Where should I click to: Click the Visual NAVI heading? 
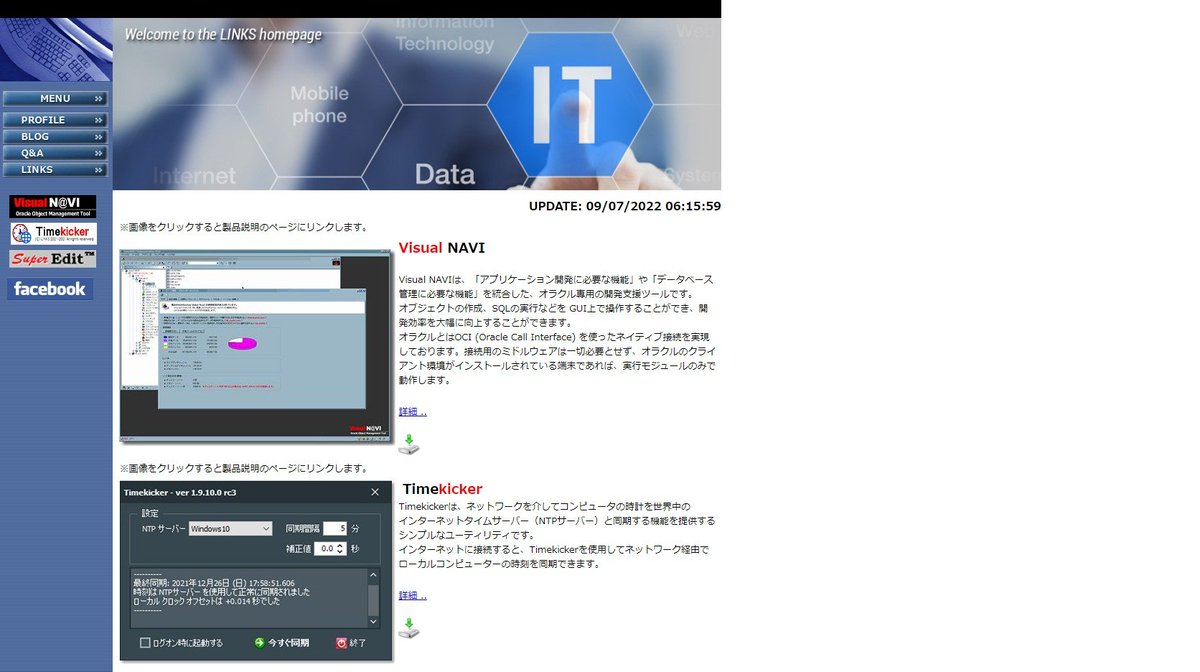pos(441,248)
